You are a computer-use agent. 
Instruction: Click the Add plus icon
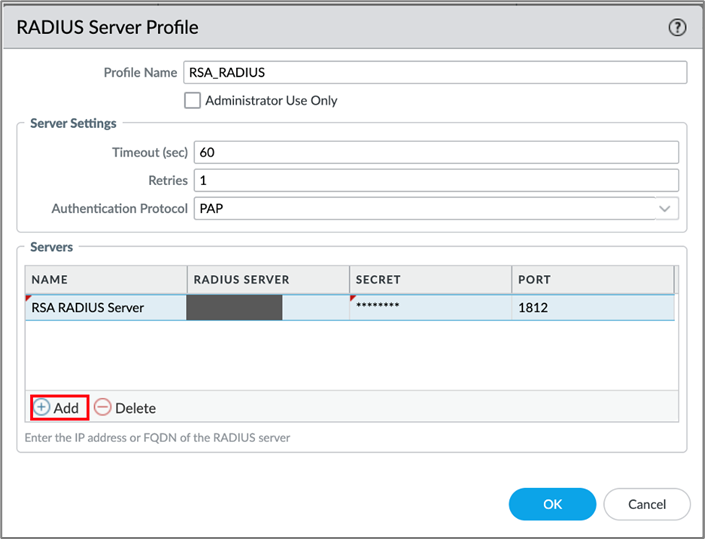pos(42,408)
